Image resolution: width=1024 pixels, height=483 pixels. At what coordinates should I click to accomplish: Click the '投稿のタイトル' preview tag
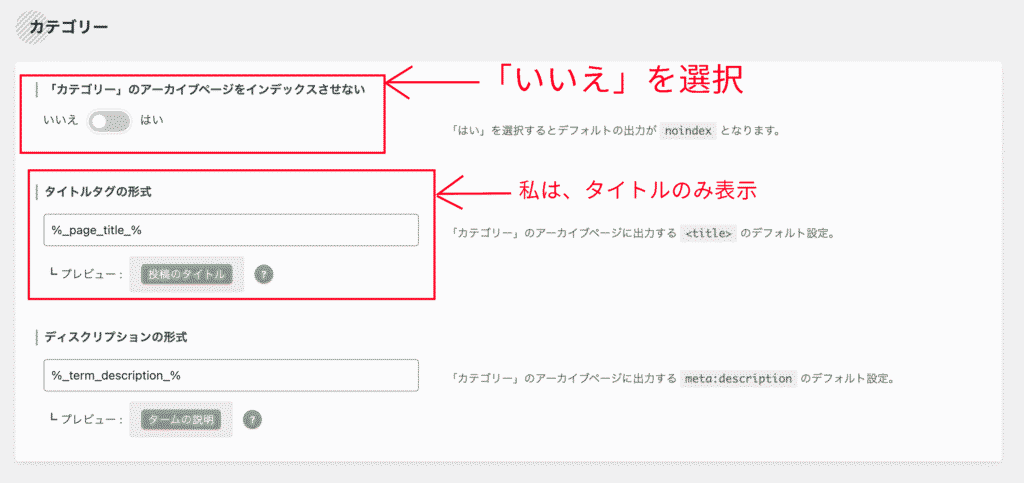187,274
